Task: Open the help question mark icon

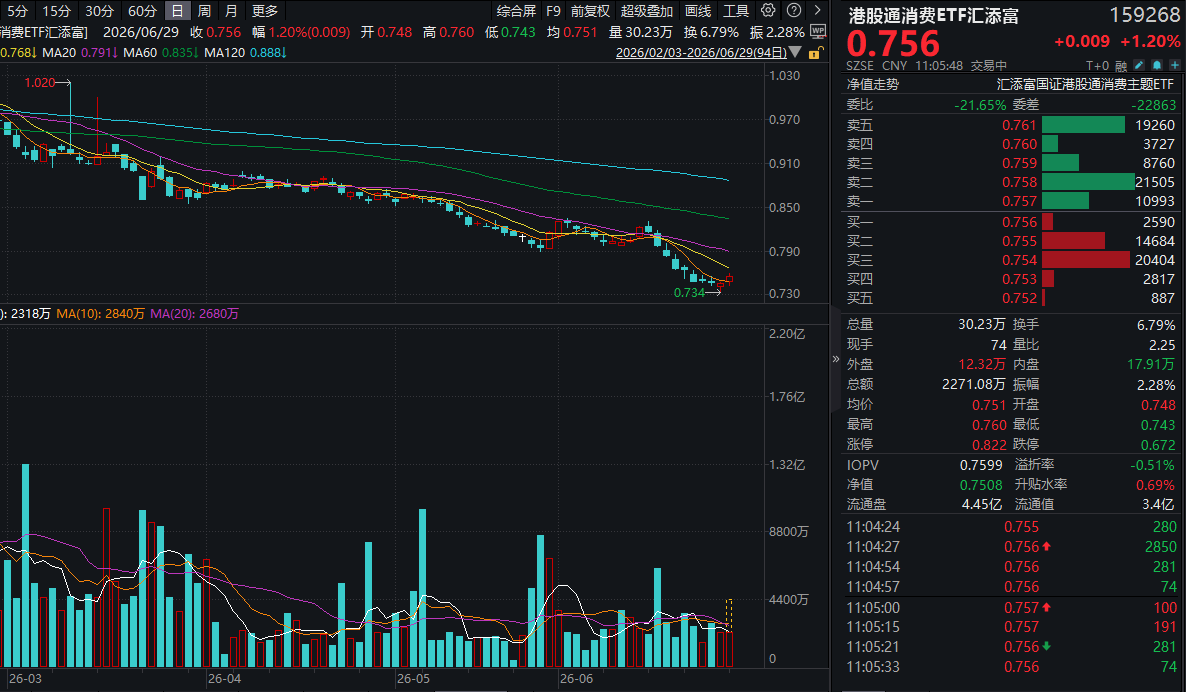Action: click(x=793, y=11)
